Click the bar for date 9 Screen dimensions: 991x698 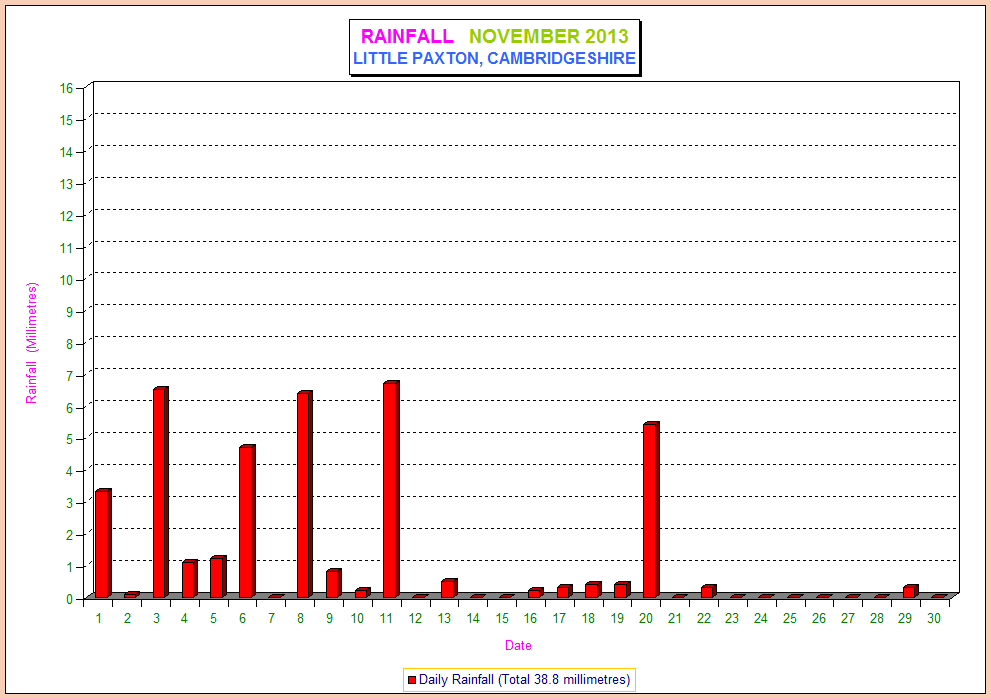(334, 584)
